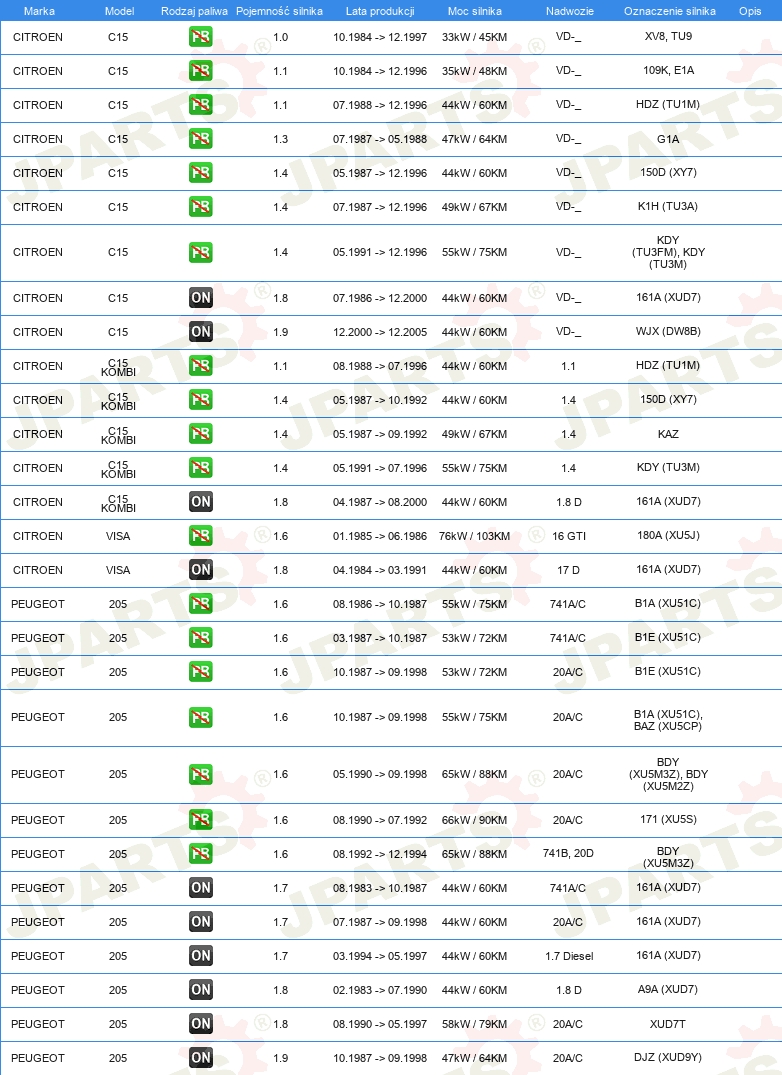Select the DJZ (XUD9Y) engine code

pos(668,1058)
